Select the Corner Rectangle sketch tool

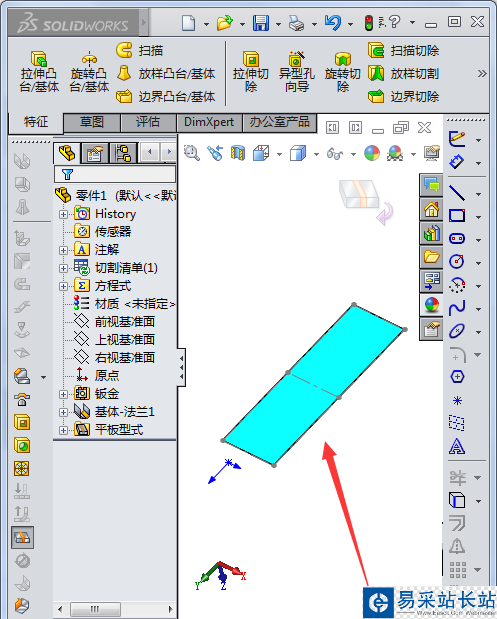[457, 216]
